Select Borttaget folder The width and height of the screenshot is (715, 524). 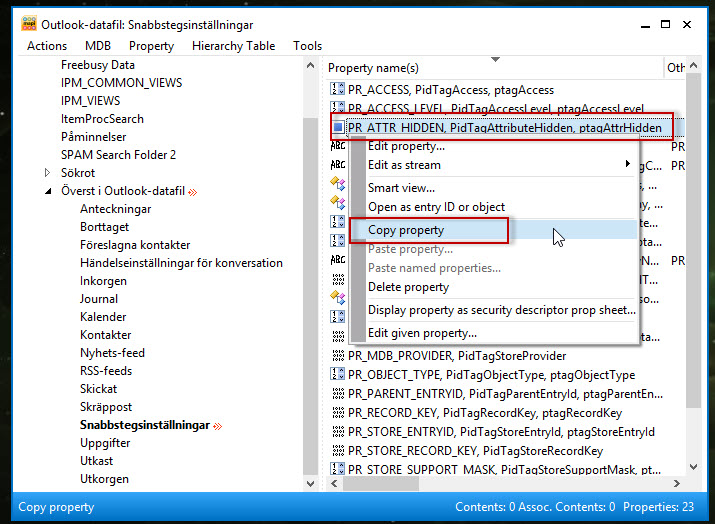pyautogui.click(x=104, y=227)
